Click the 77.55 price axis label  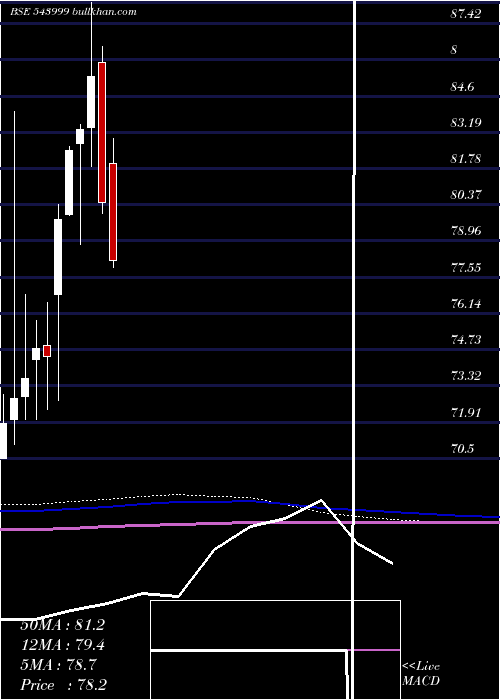tap(466, 267)
